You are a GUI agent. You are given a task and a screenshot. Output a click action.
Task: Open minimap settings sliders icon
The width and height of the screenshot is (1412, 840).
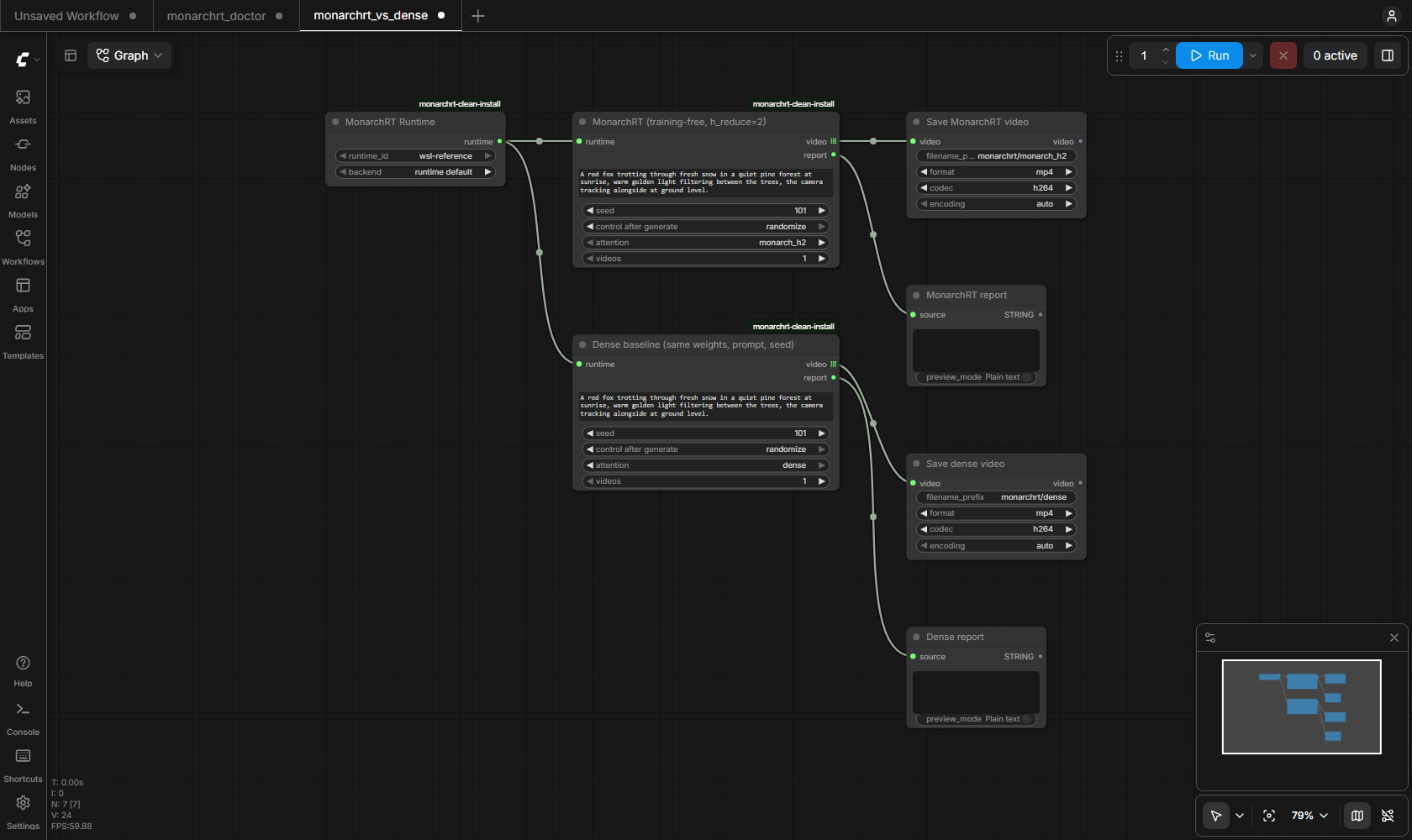tap(1210, 638)
